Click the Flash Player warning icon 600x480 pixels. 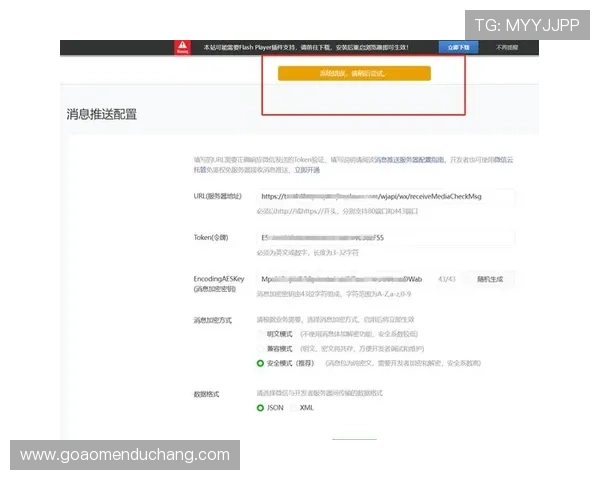[183, 47]
